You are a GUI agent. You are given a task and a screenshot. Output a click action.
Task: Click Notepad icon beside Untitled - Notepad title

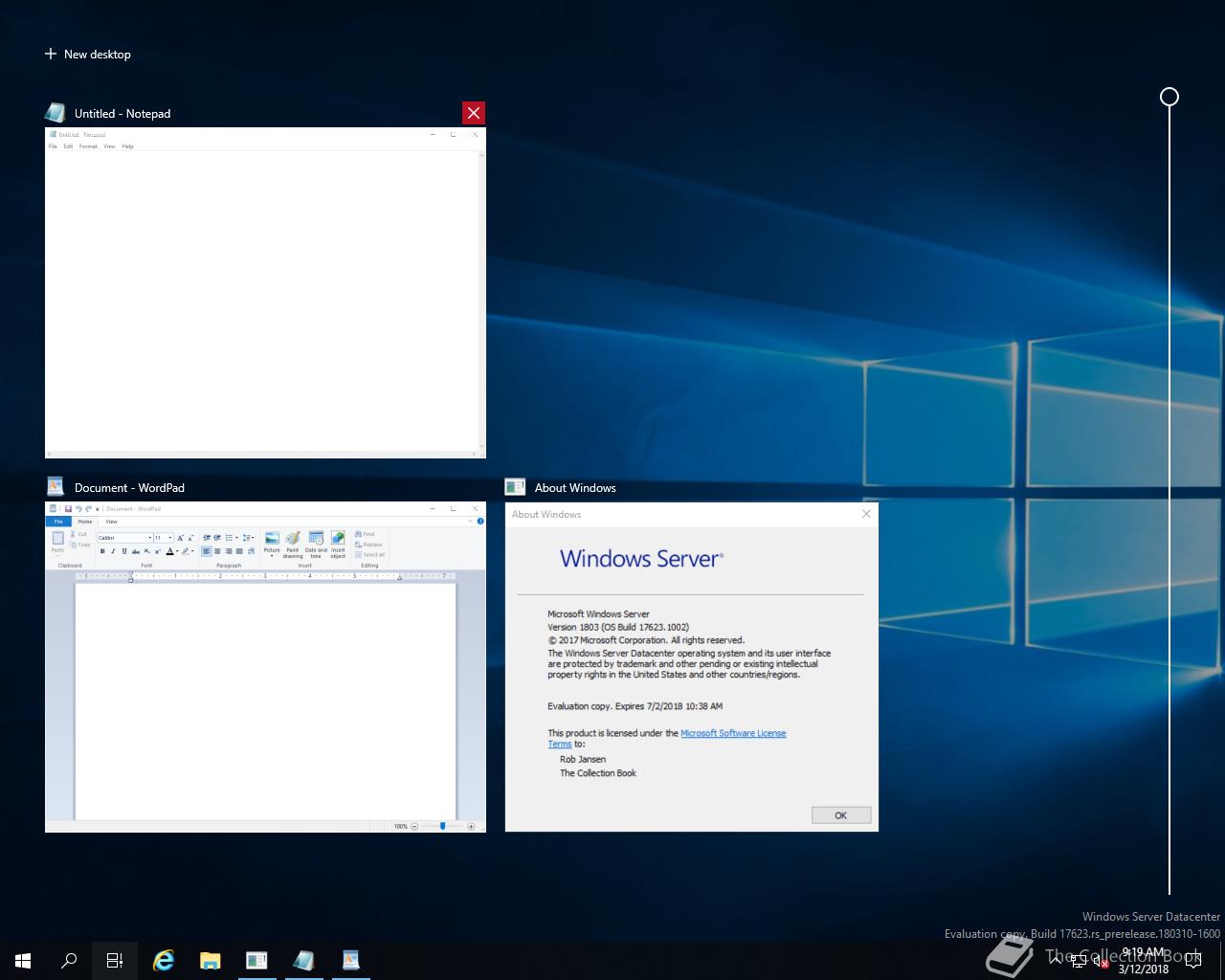56,113
